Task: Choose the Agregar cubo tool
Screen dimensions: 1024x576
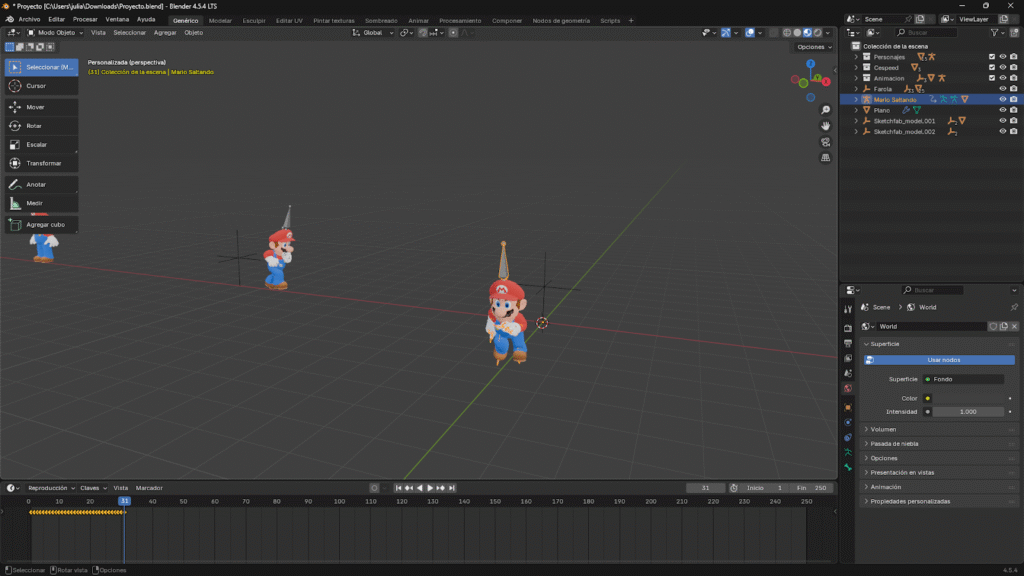Action: 40,225
